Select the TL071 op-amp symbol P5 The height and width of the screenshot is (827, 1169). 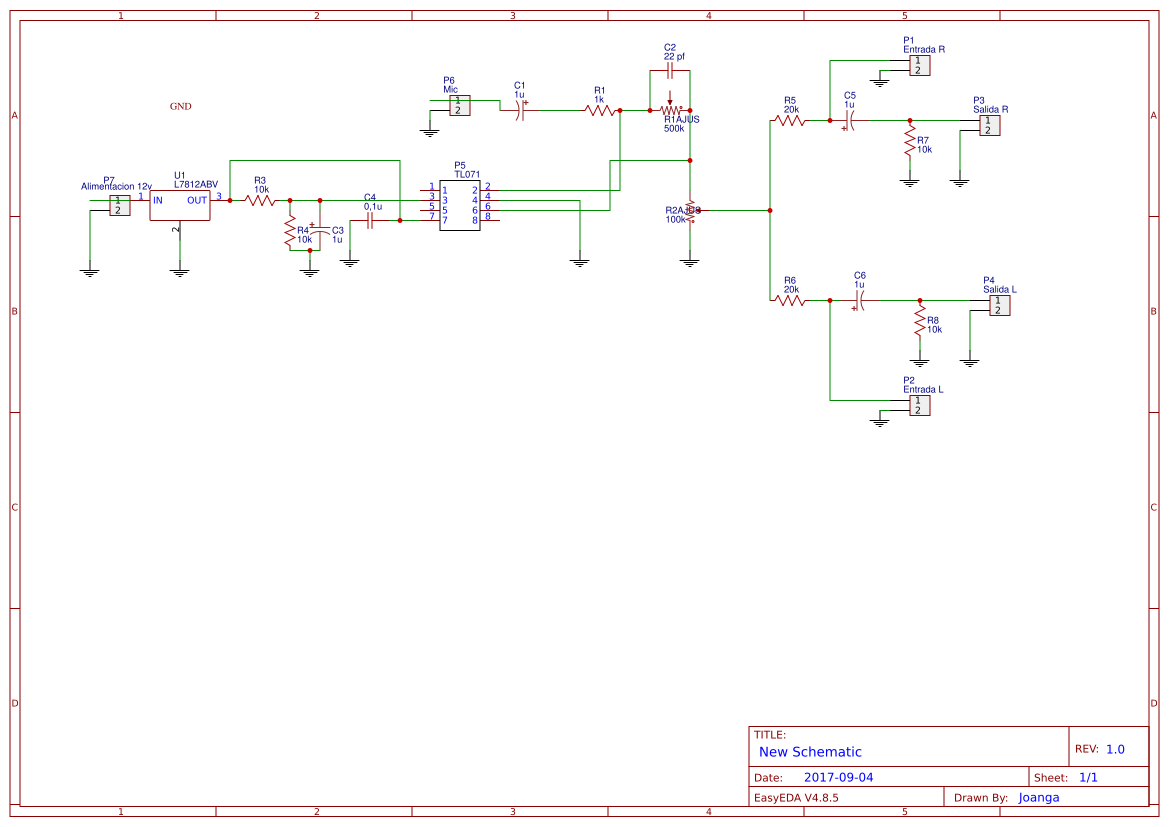[x=461, y=204]
